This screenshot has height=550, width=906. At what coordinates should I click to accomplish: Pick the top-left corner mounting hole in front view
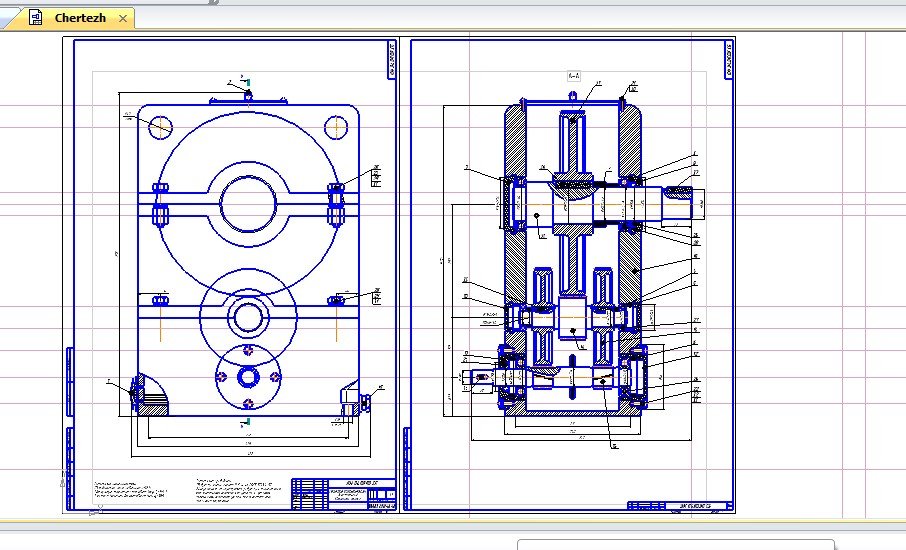(x=159, y=126)
